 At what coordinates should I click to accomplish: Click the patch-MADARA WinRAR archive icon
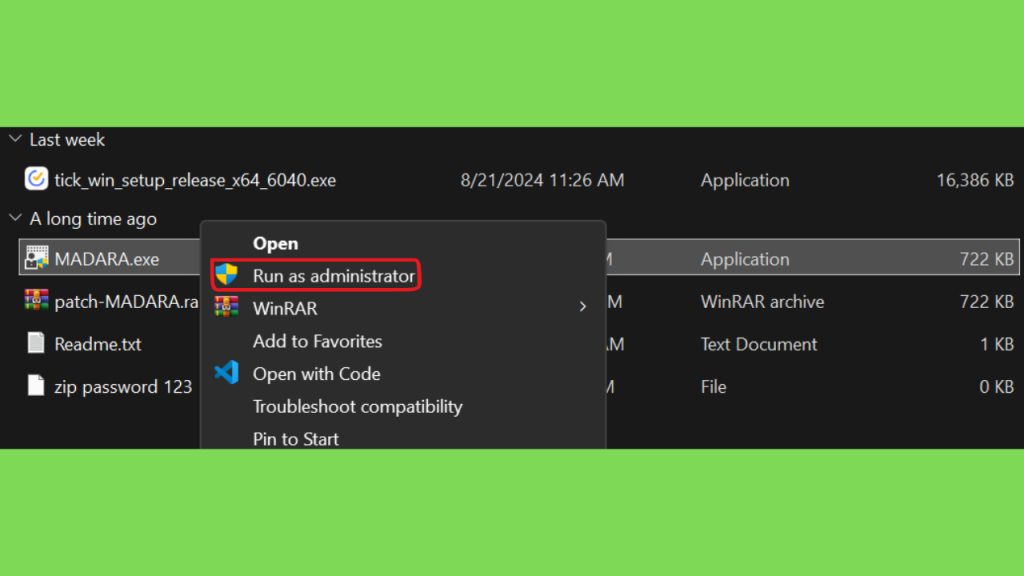(x=37, y=300)
